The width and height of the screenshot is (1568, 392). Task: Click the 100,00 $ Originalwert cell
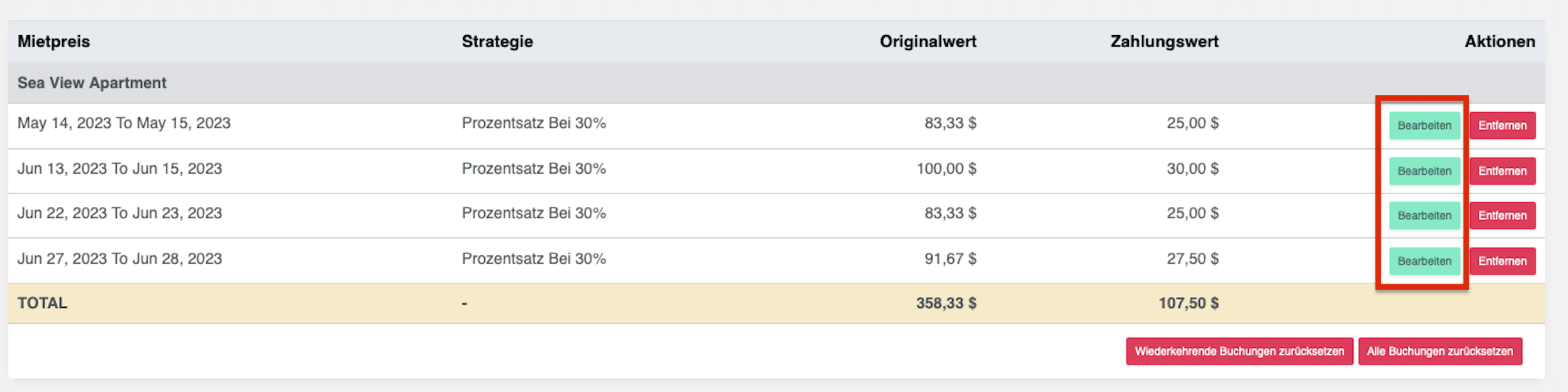(946, 169)
